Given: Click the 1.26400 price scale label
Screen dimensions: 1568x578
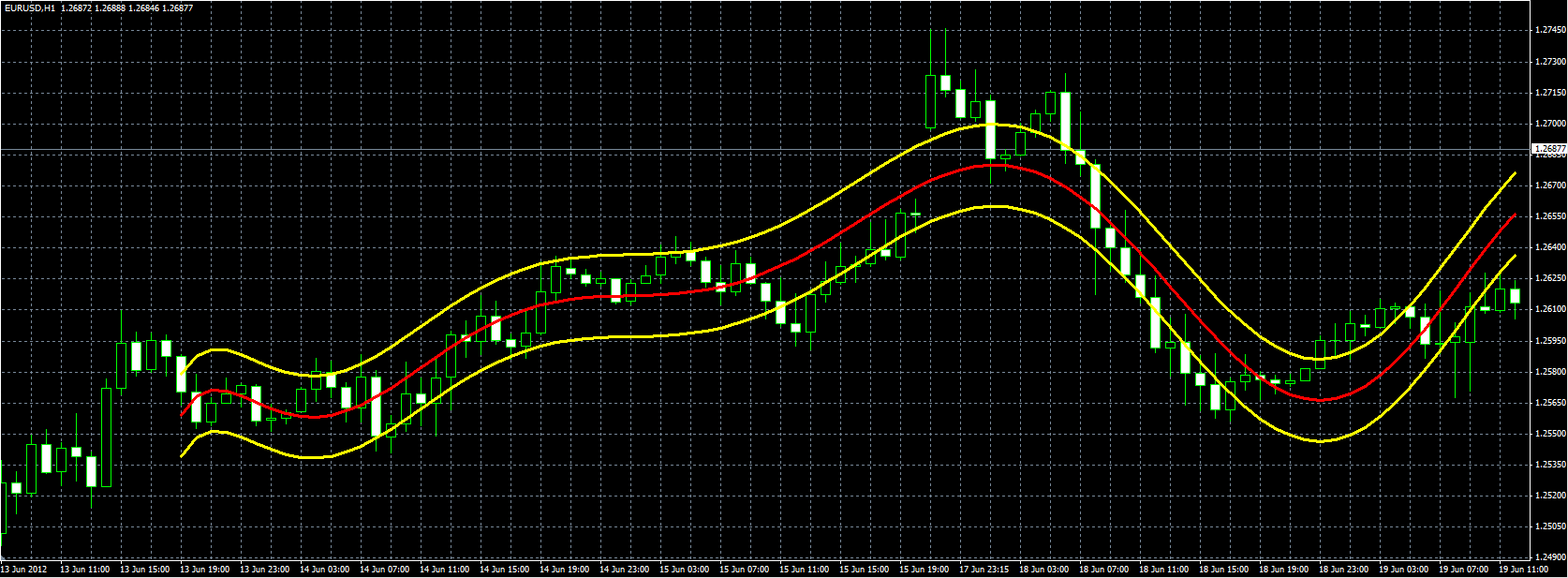Looking at the screenshot, I should point(1550,247).
